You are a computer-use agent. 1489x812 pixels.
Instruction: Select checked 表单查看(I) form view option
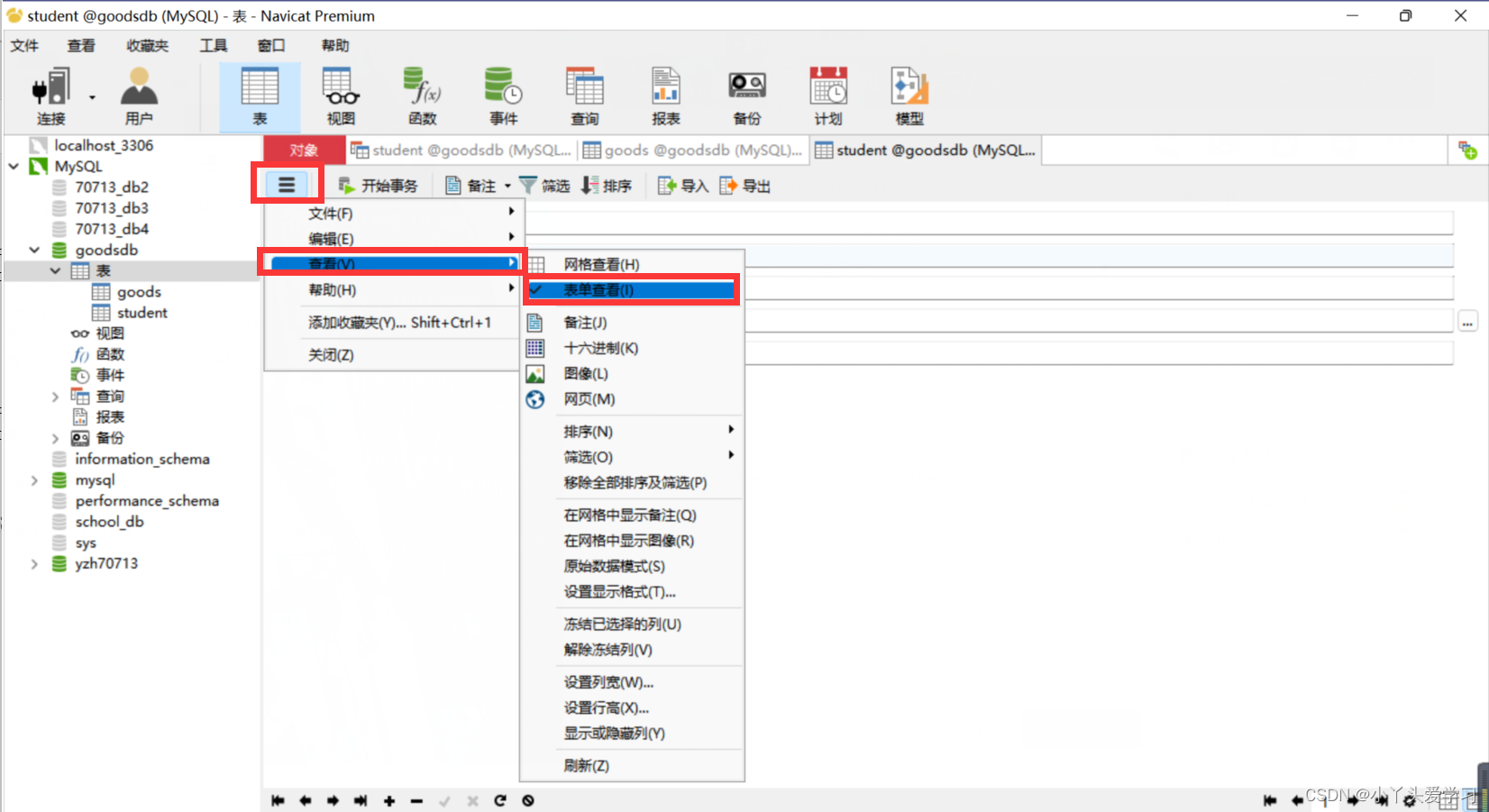[x=631, y=290]
